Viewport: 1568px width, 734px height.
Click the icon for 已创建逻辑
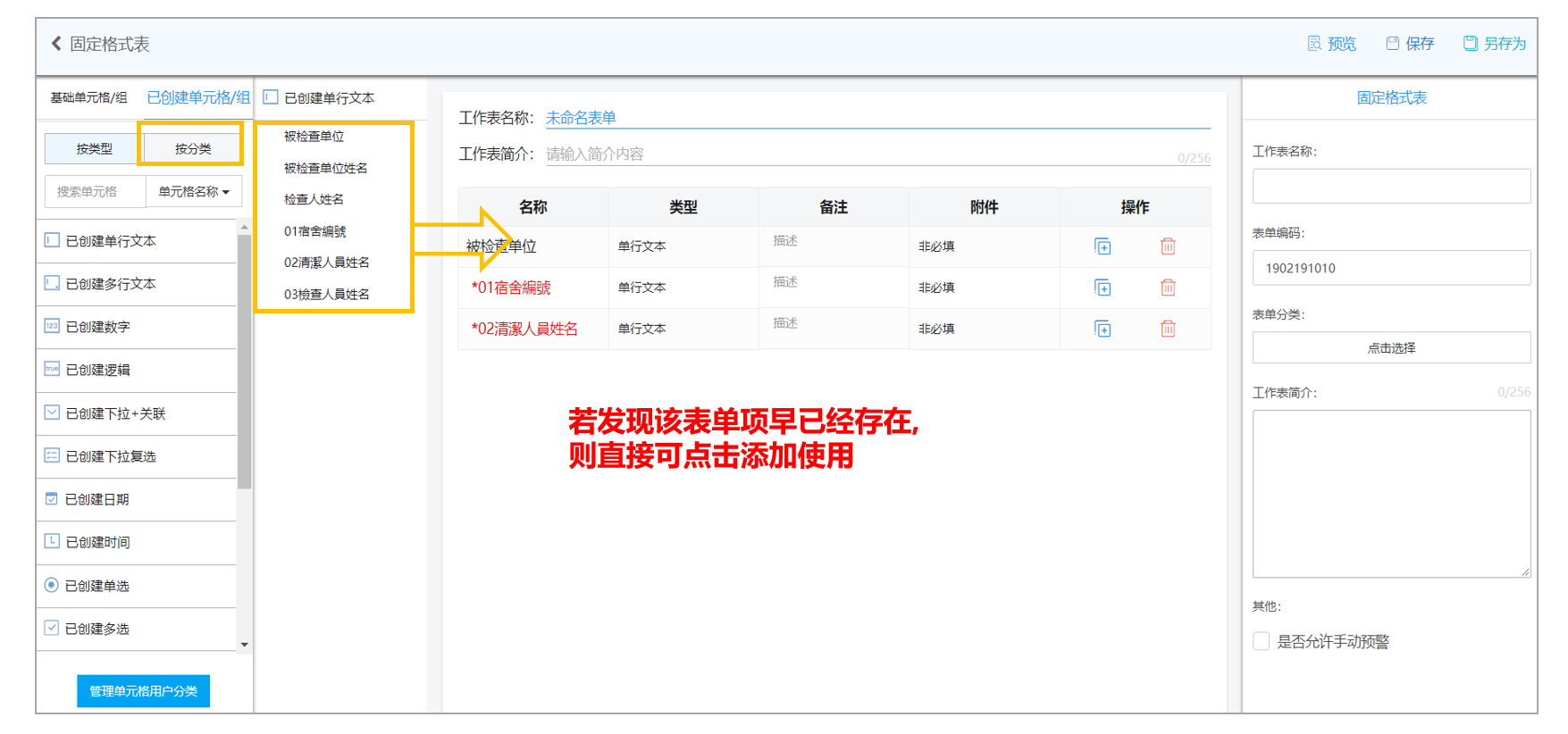click(x=52, y=369)
